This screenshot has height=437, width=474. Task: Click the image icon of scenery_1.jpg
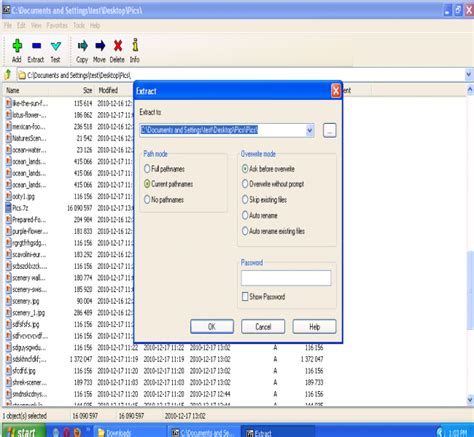8,313
